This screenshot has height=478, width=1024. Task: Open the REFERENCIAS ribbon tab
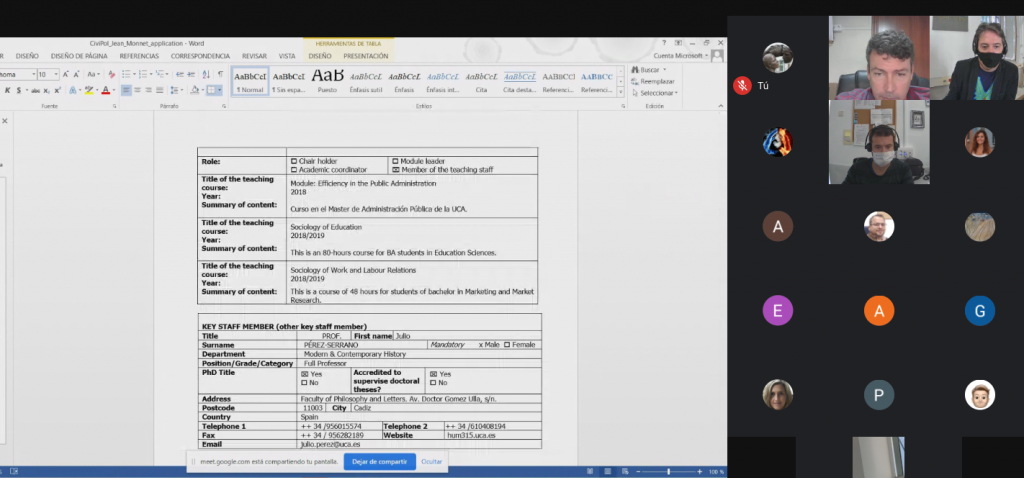point(139,56)
